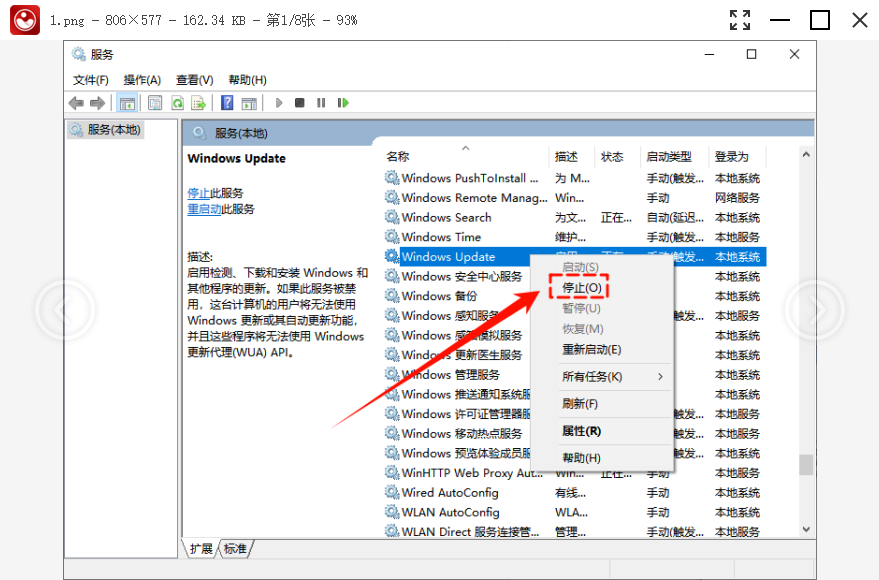Click the Windows Search gear icon
The width and height of the screenshot is (879, 580).
[x=392, y=217]
